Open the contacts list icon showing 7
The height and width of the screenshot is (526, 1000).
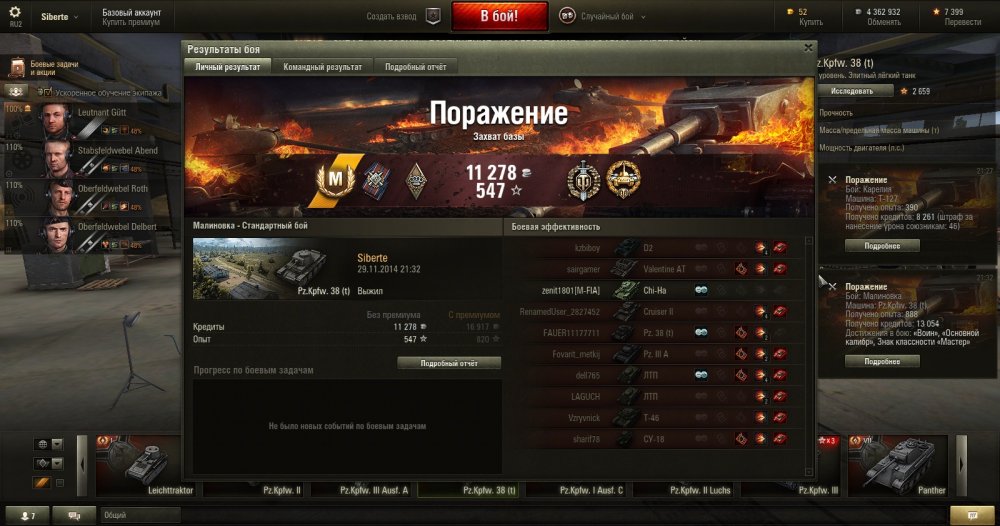[x=27, y=515]
